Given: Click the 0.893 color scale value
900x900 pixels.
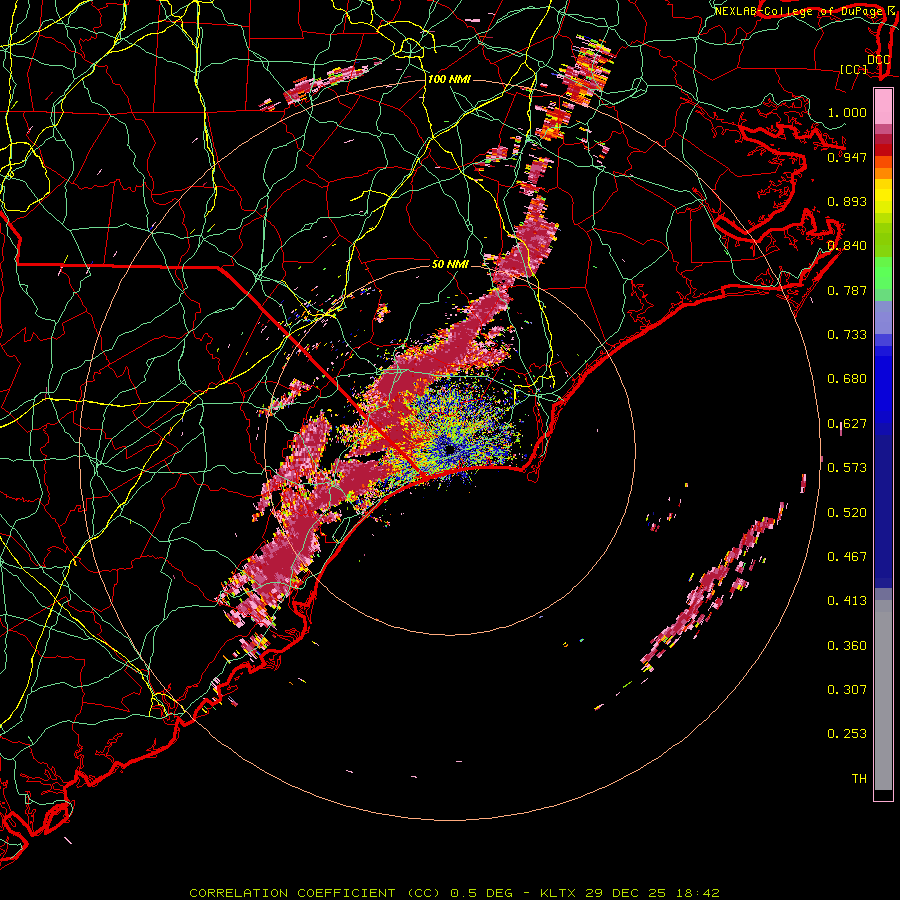Looking at the screenshot, I should pyautogui.click(x=847, y=201).
